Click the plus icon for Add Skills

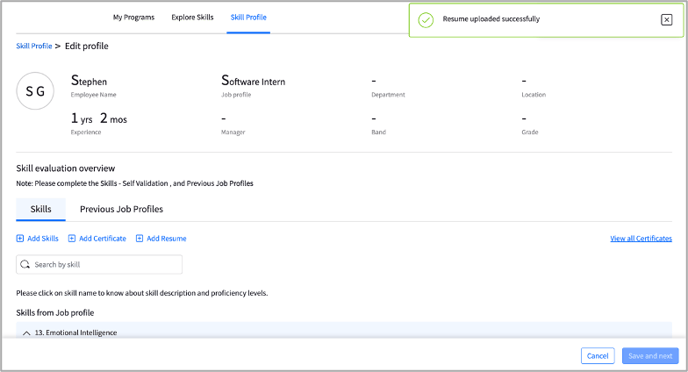20,238
